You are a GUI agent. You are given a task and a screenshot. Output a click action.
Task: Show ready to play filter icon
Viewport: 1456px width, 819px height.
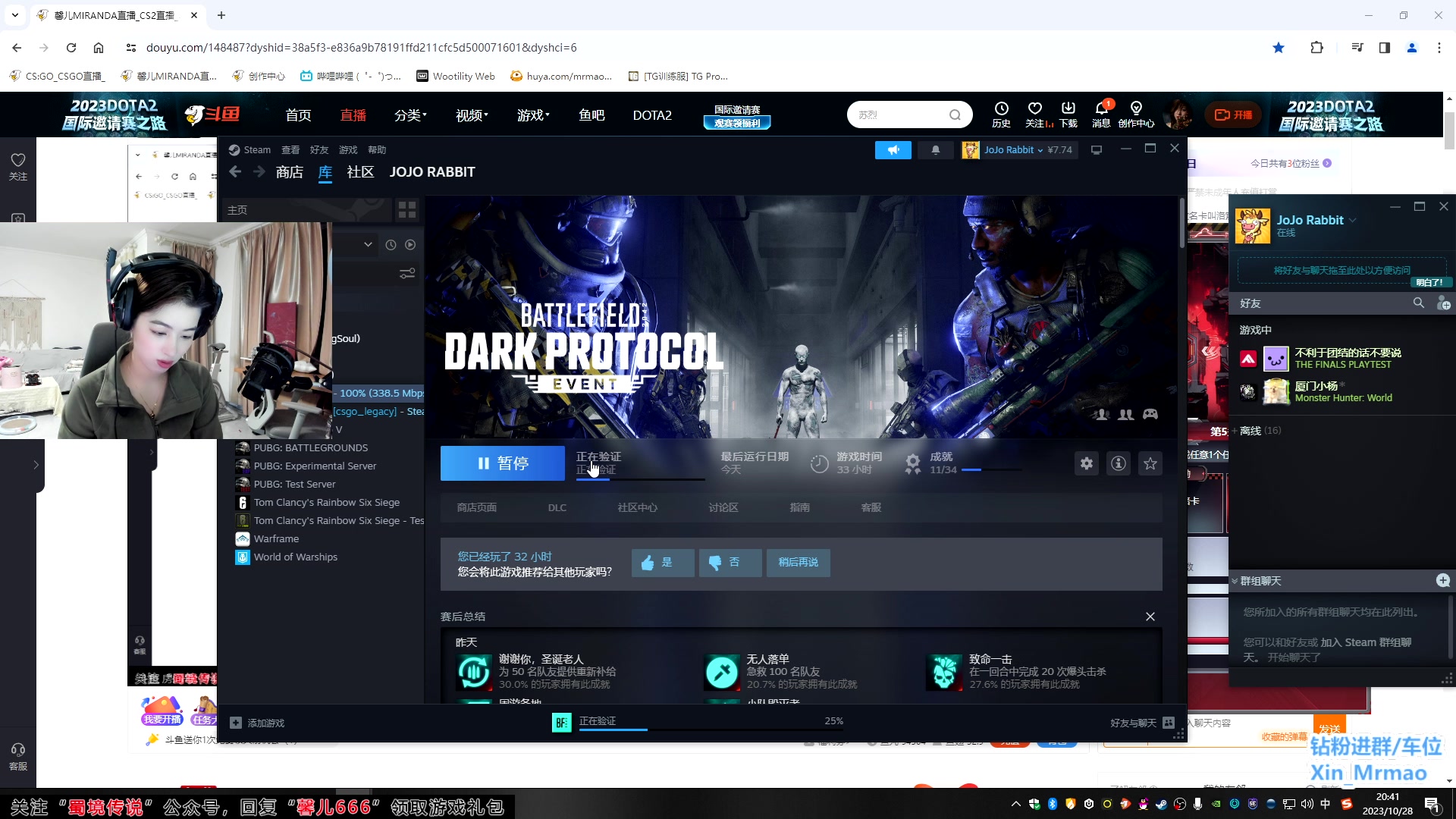click(410, 245)
